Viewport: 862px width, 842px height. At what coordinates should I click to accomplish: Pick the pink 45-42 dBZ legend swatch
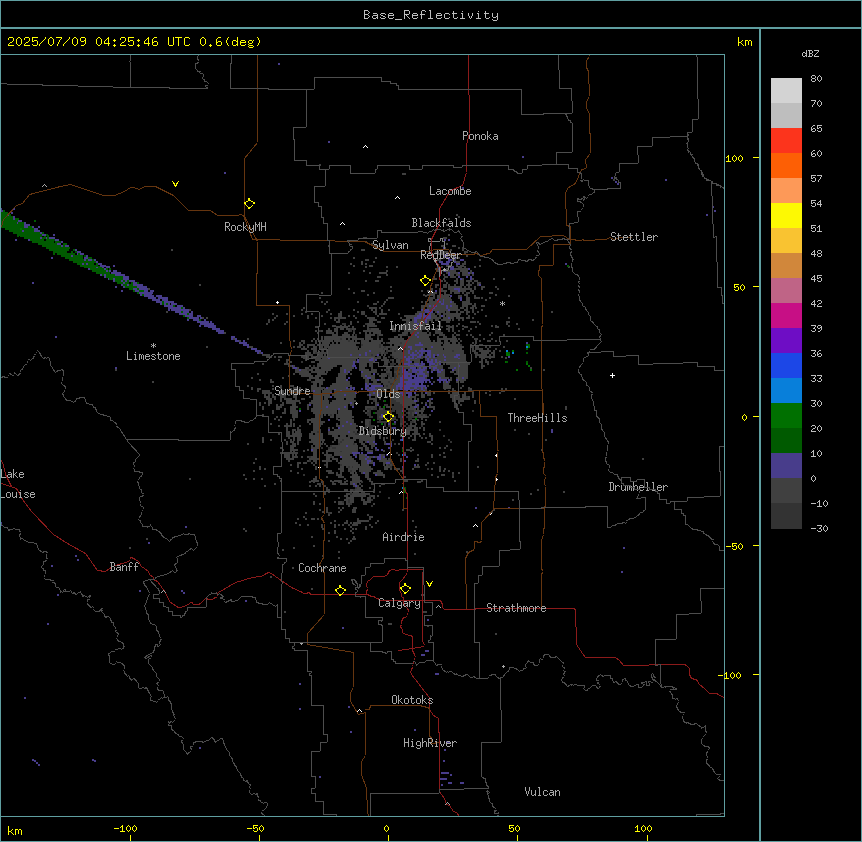click(786, 291)
